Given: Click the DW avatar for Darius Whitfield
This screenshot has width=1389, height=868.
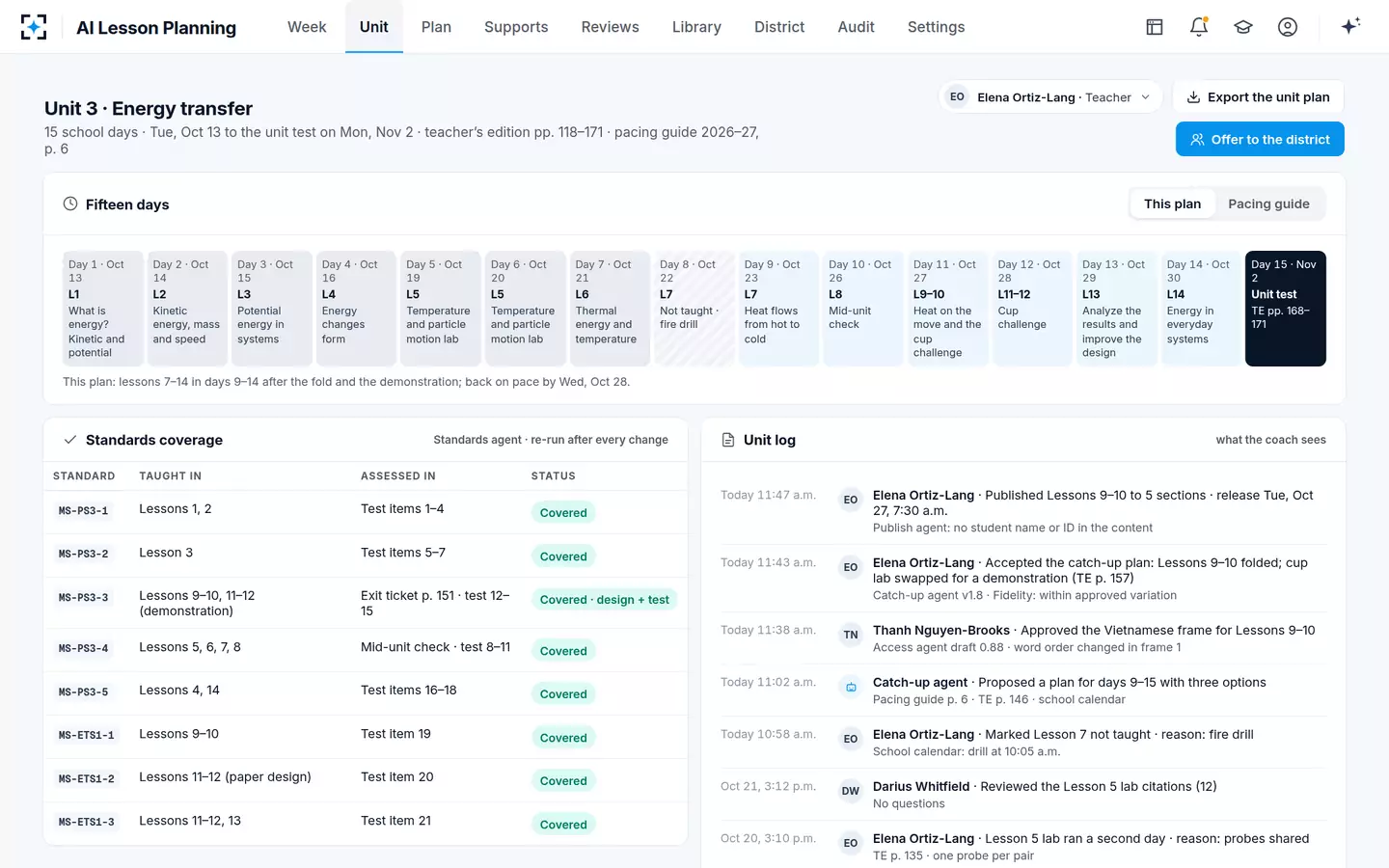Looking at the screenshot, I should click(851, 791).
